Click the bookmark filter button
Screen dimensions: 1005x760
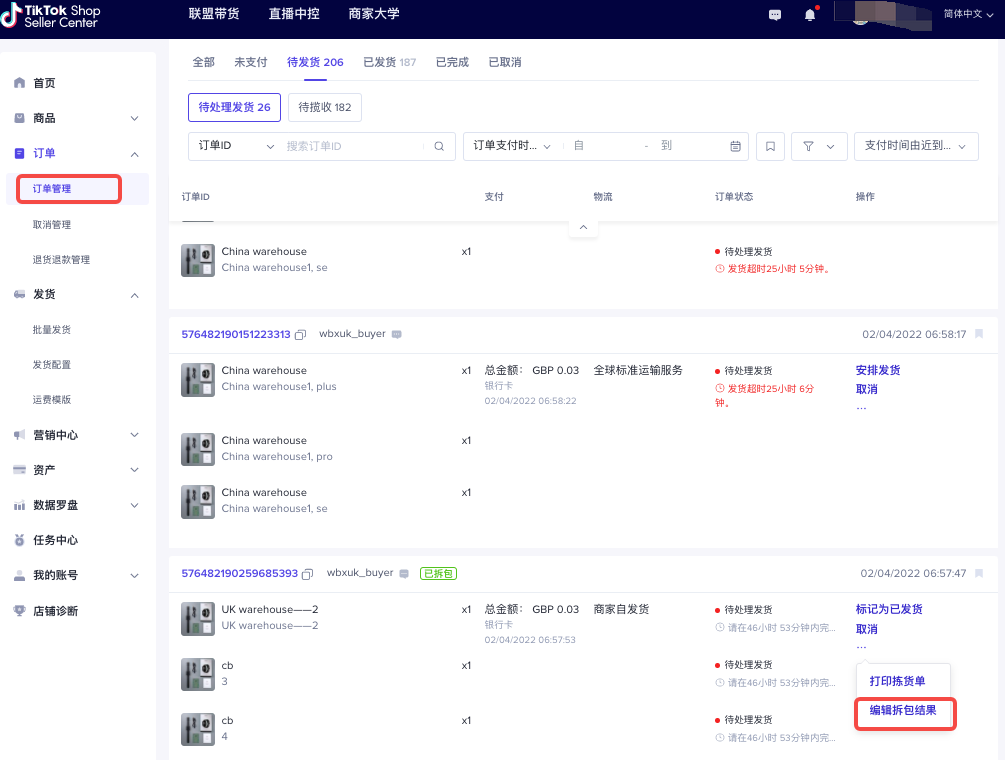[x=770, y=146]
